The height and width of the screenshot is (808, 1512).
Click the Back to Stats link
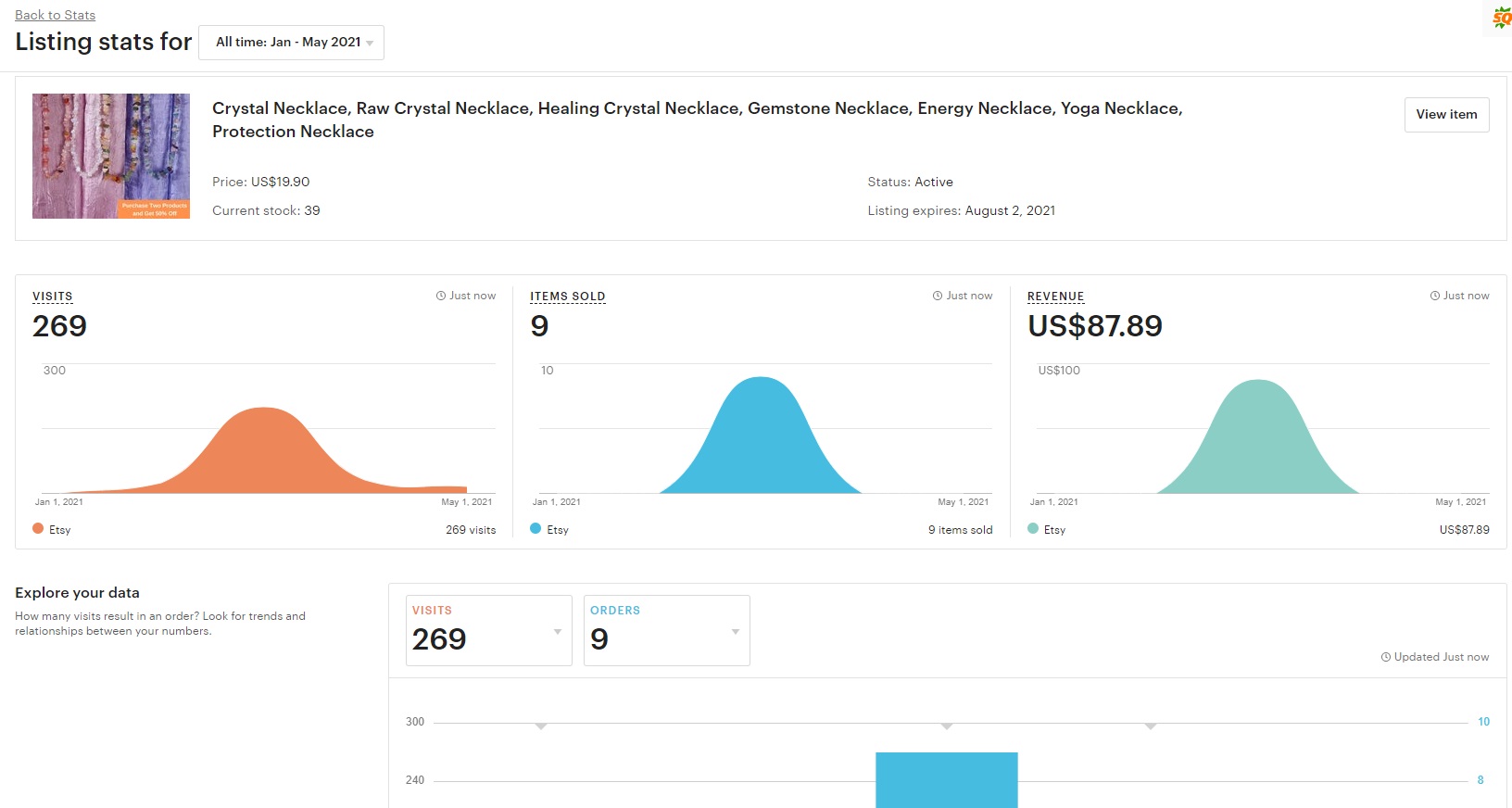pyautogui.click(x=55, y=15)
